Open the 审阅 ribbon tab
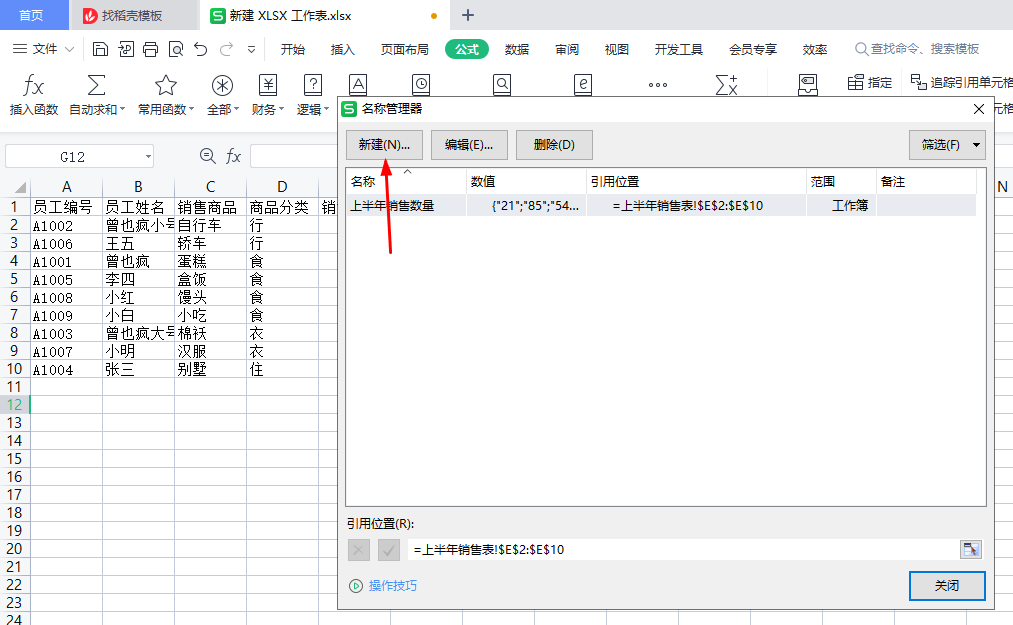This screenshot has height=625, width=1013. [x=567, y=49]
